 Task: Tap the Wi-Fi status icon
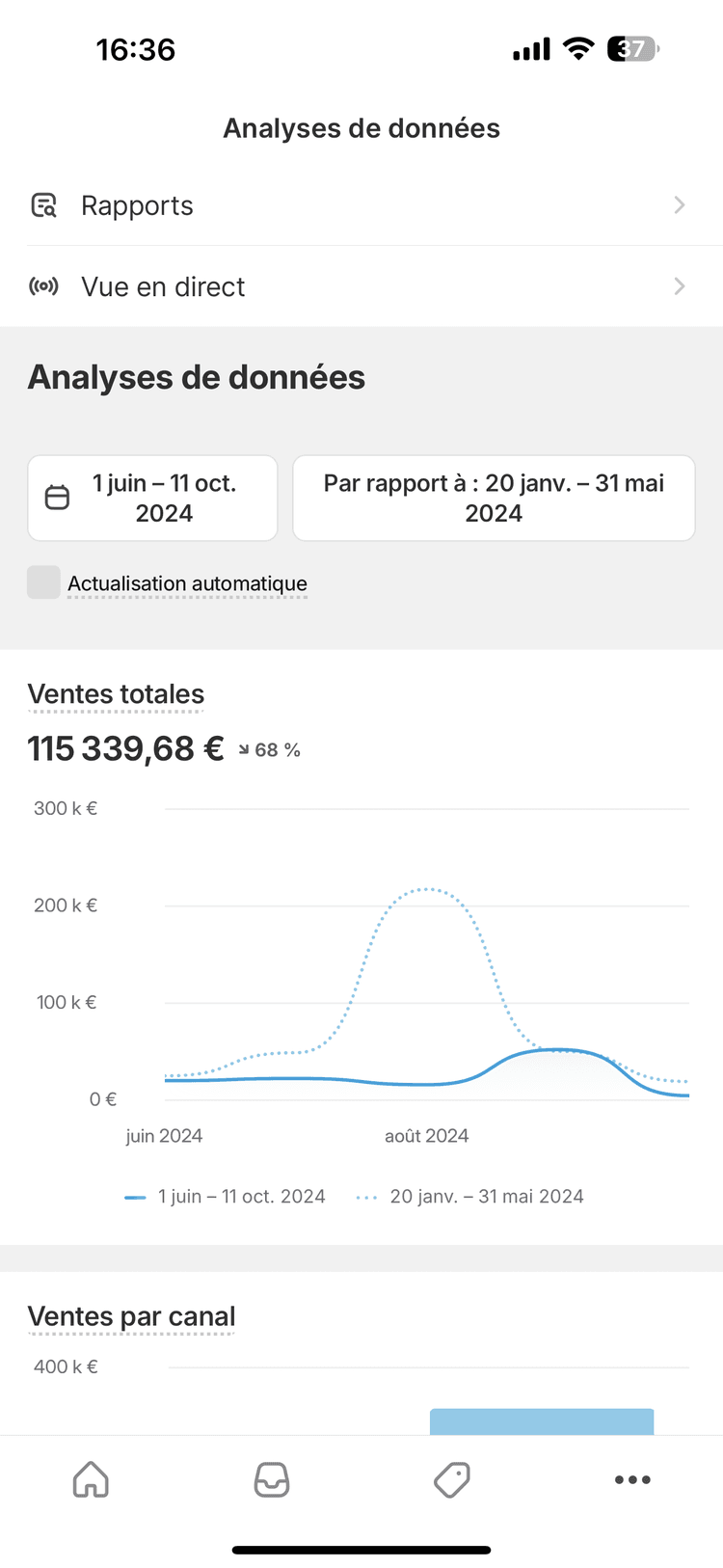[578, 49]
